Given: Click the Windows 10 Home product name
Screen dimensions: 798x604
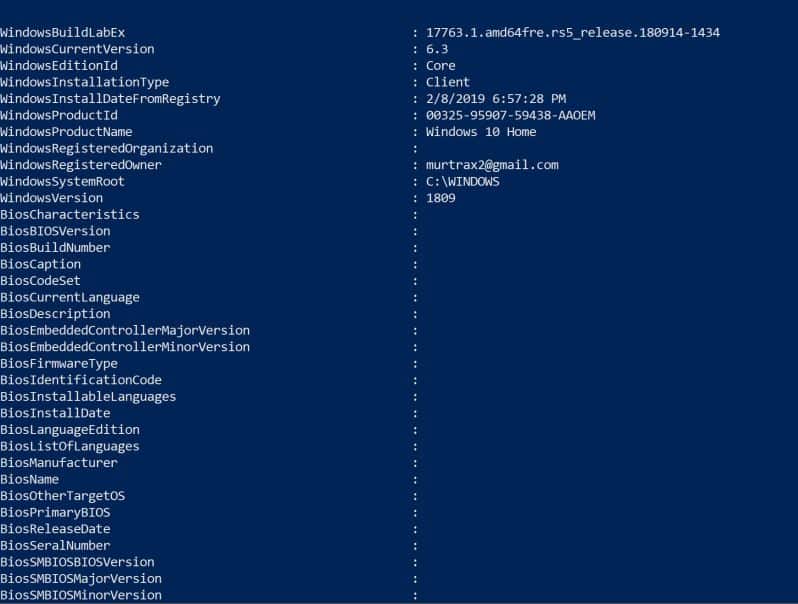Looking at the screenshot, I should coord(481,132).
